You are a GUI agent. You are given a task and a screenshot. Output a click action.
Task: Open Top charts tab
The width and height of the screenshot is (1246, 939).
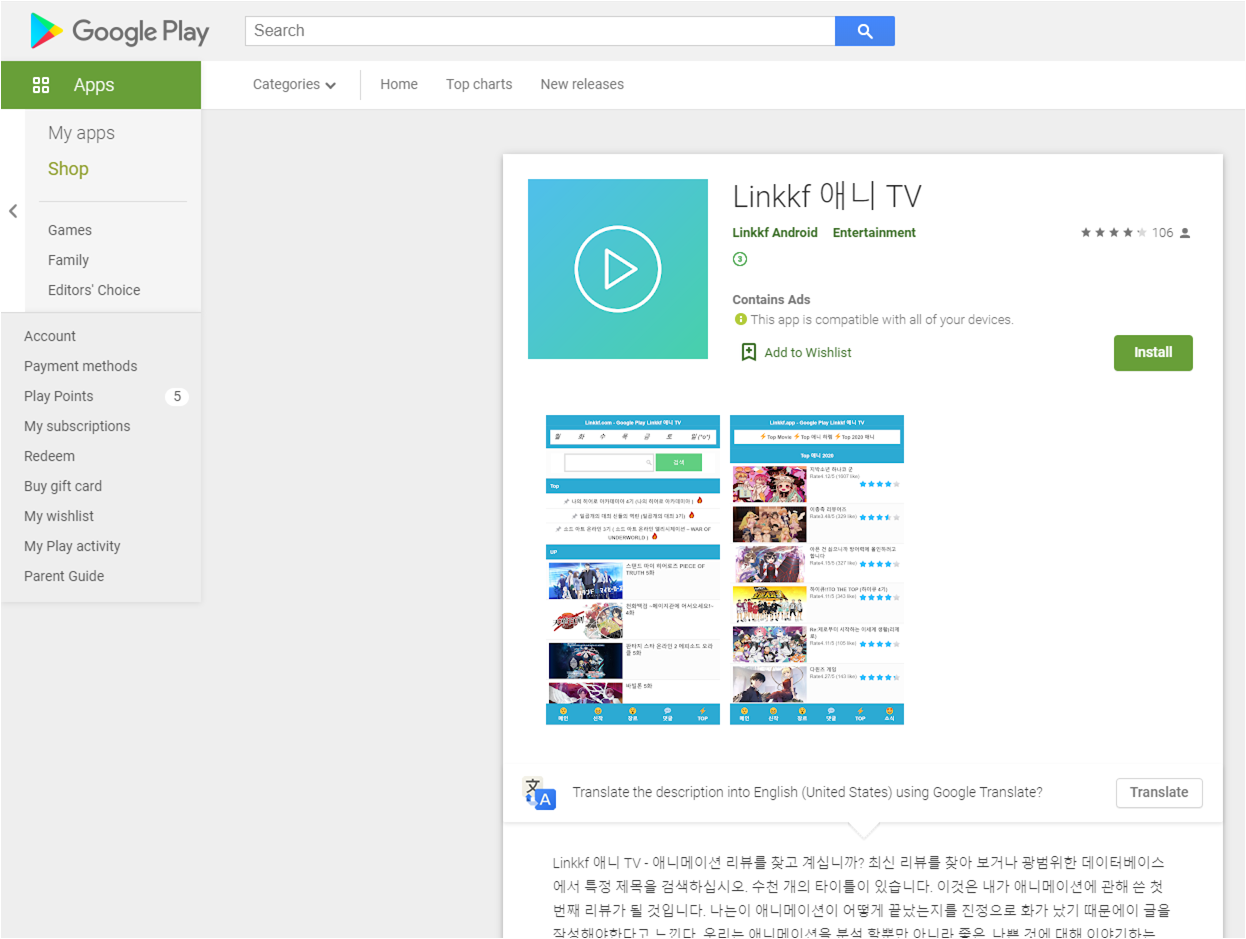pos(479,85)
